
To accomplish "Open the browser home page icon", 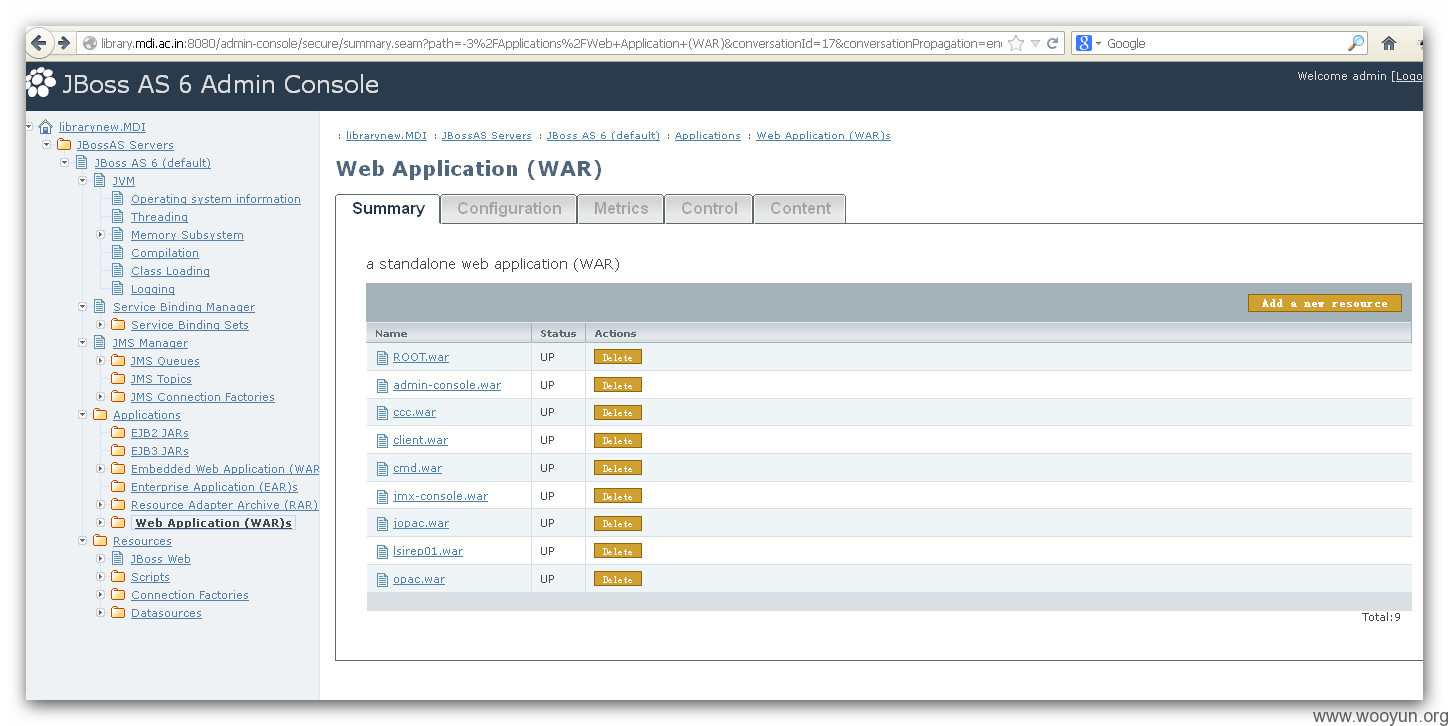I will (x=1389, y=43).
